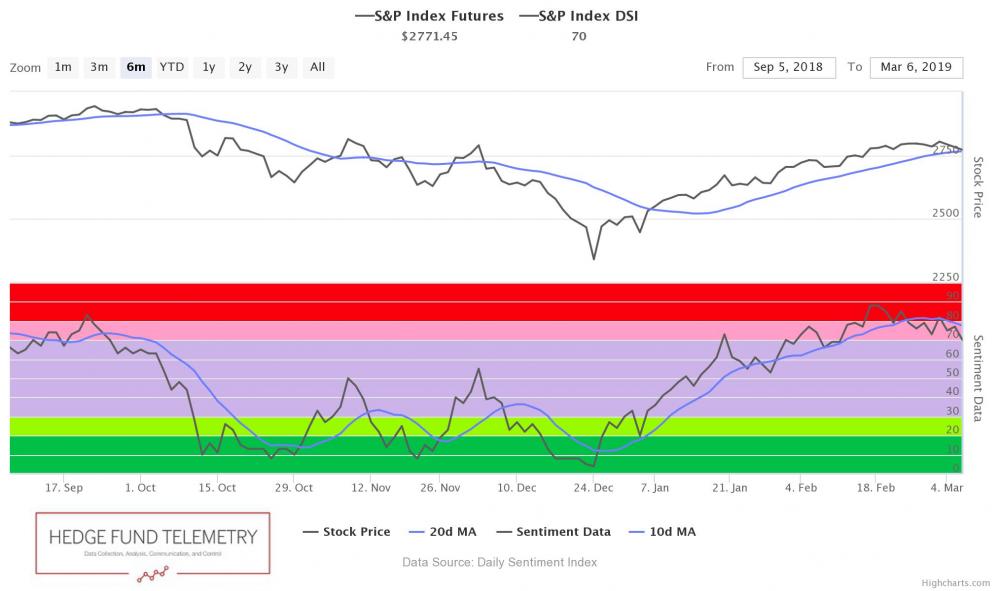Select the 3m zoom range
The height and width of the screenshot is (591, 1000).
coord(99,67)
